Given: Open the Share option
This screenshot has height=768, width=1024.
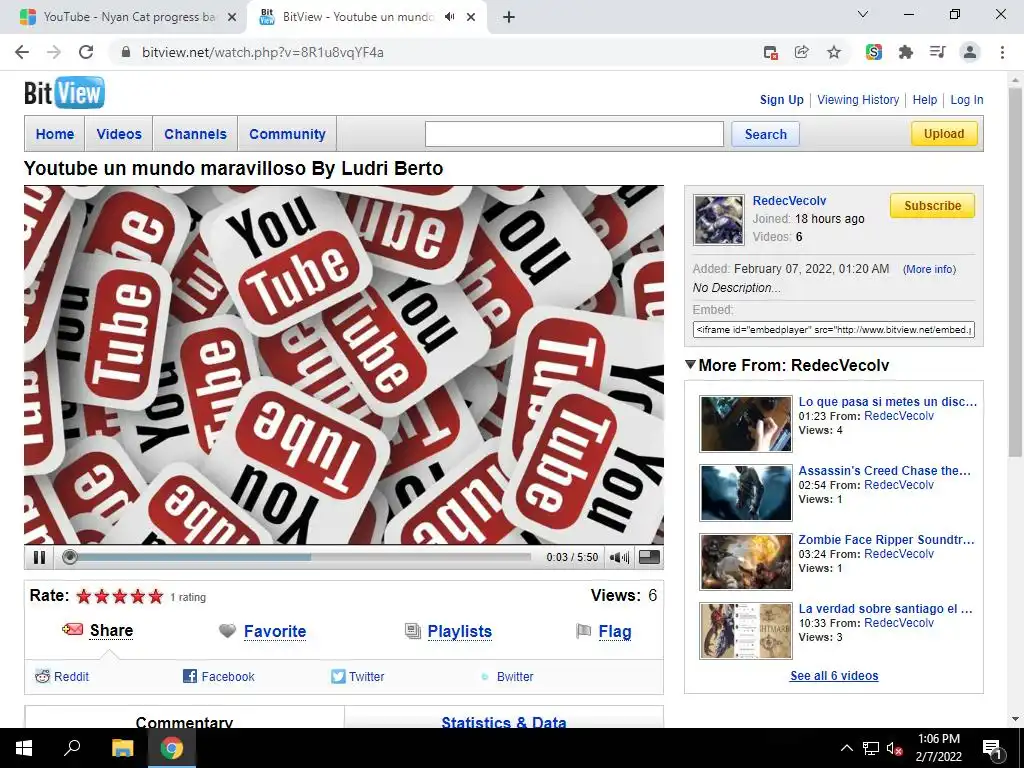Looking at the screenshot, I should tap(112, 630).
